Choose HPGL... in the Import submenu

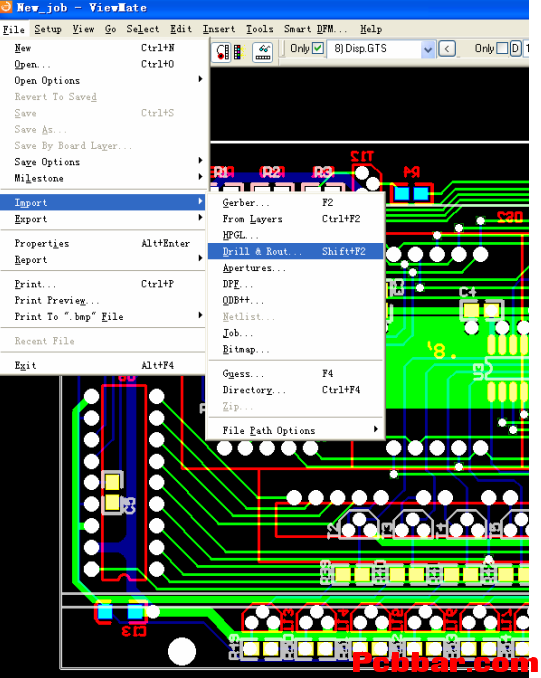tap(296, 235)
